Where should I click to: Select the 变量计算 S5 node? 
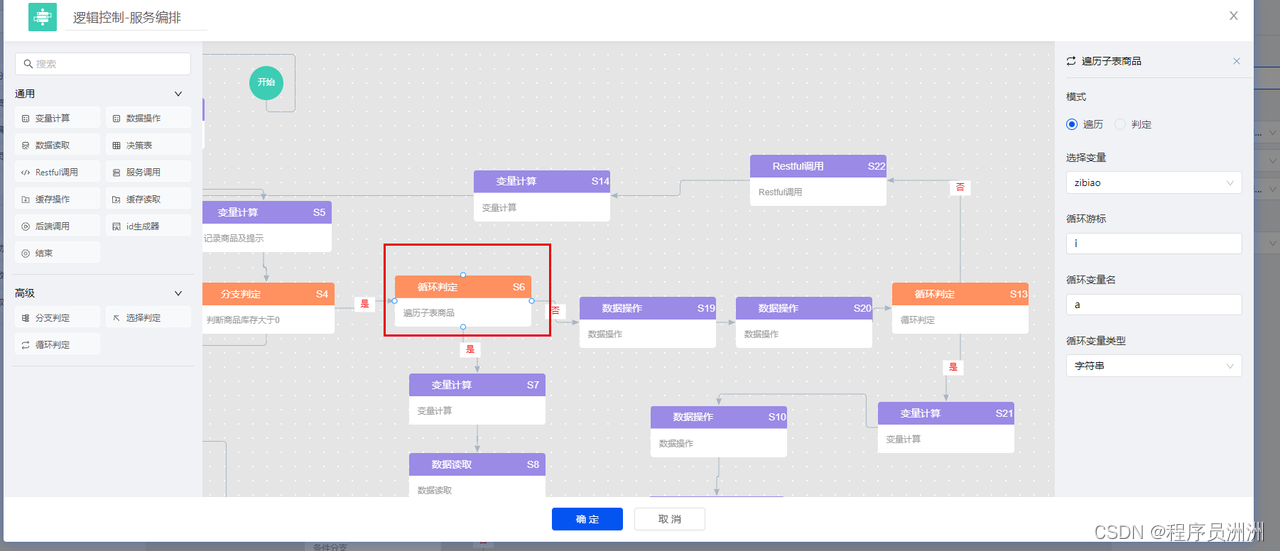click(267, 226)
